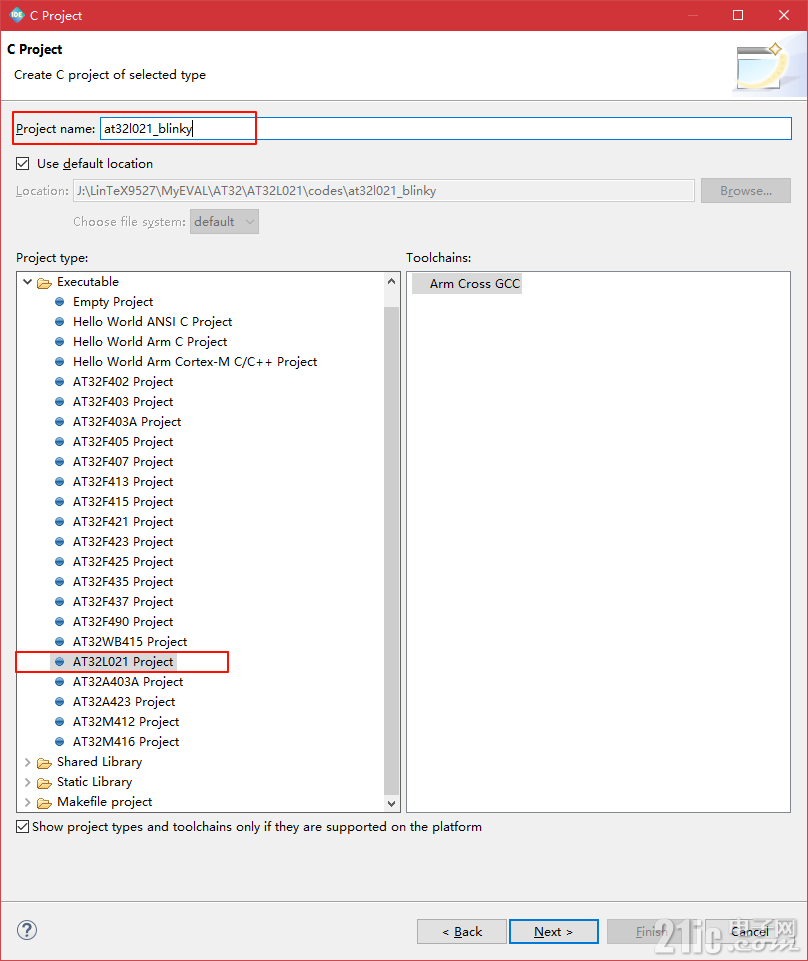Click the AT32A403A Project bullet icon
Image resolution: width=808 pixels, height=961 pixels.
coord(59,682)
